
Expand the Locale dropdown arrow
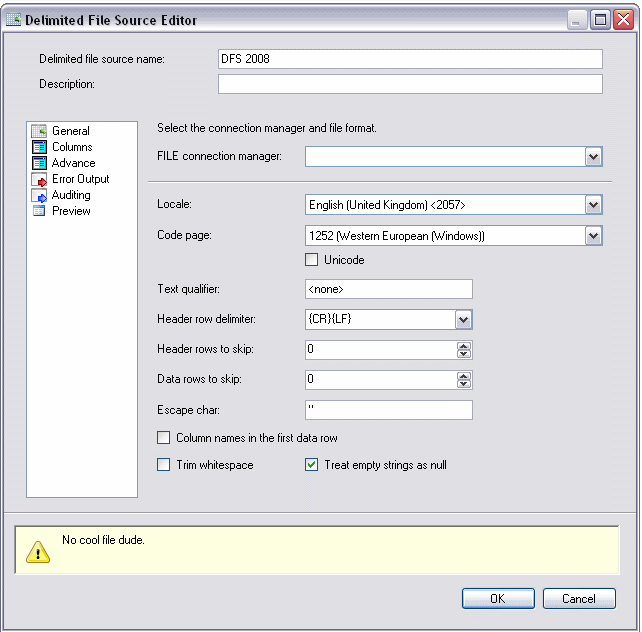tap(594, 205)
